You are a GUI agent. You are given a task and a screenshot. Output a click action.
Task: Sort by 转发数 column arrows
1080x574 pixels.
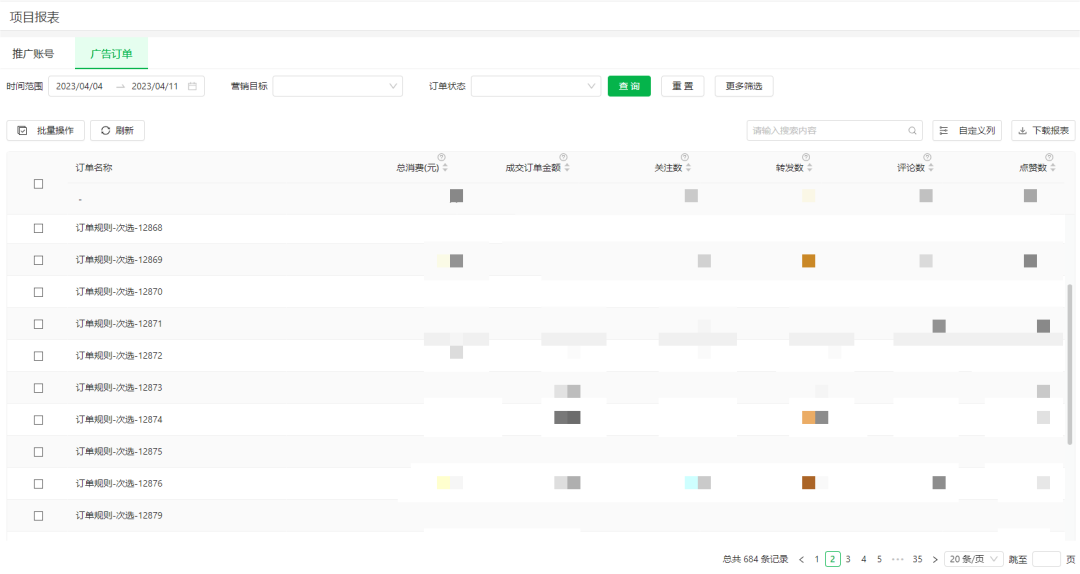point(809,167)
